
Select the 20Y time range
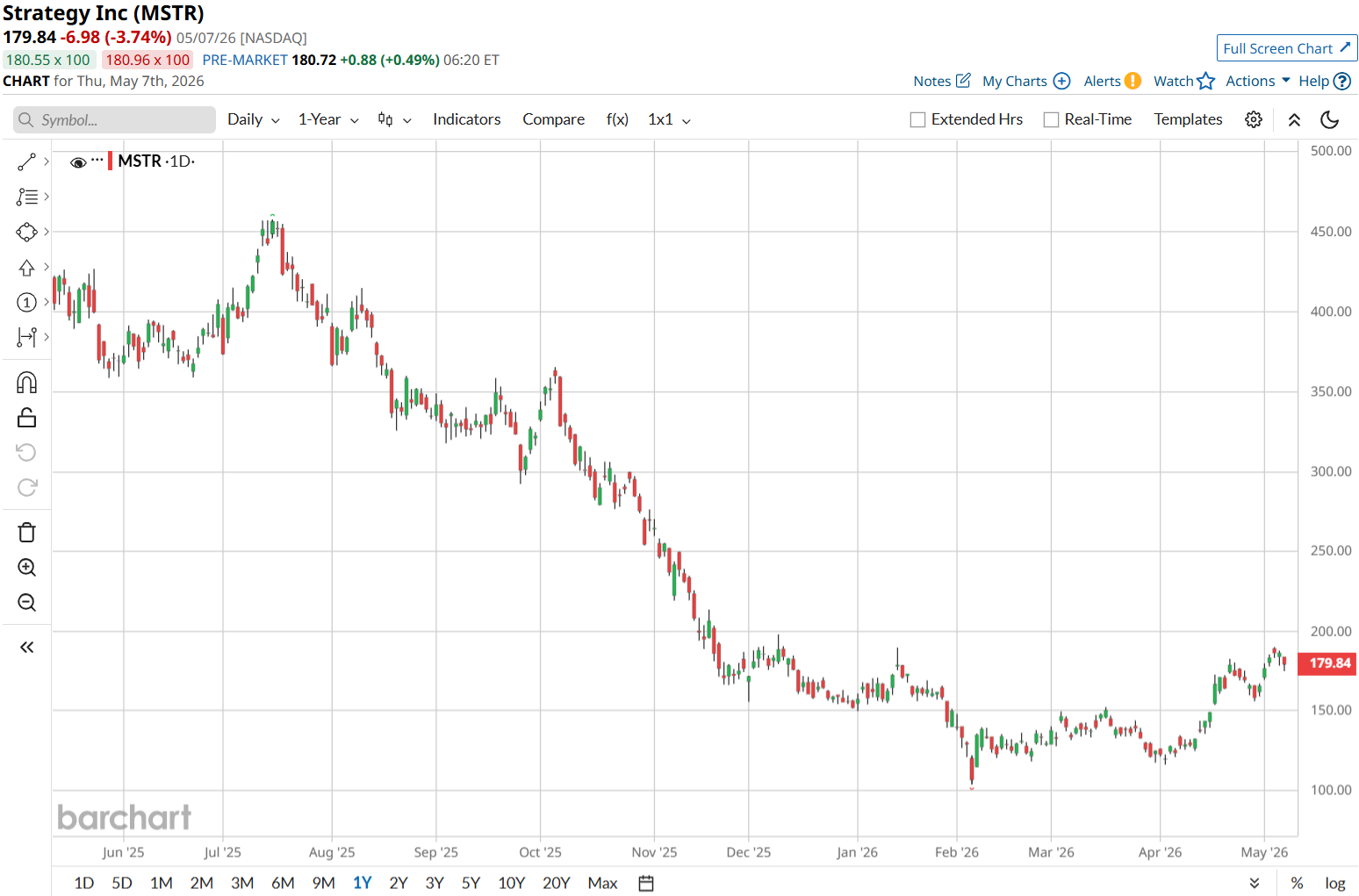click(x=557, y=883)
